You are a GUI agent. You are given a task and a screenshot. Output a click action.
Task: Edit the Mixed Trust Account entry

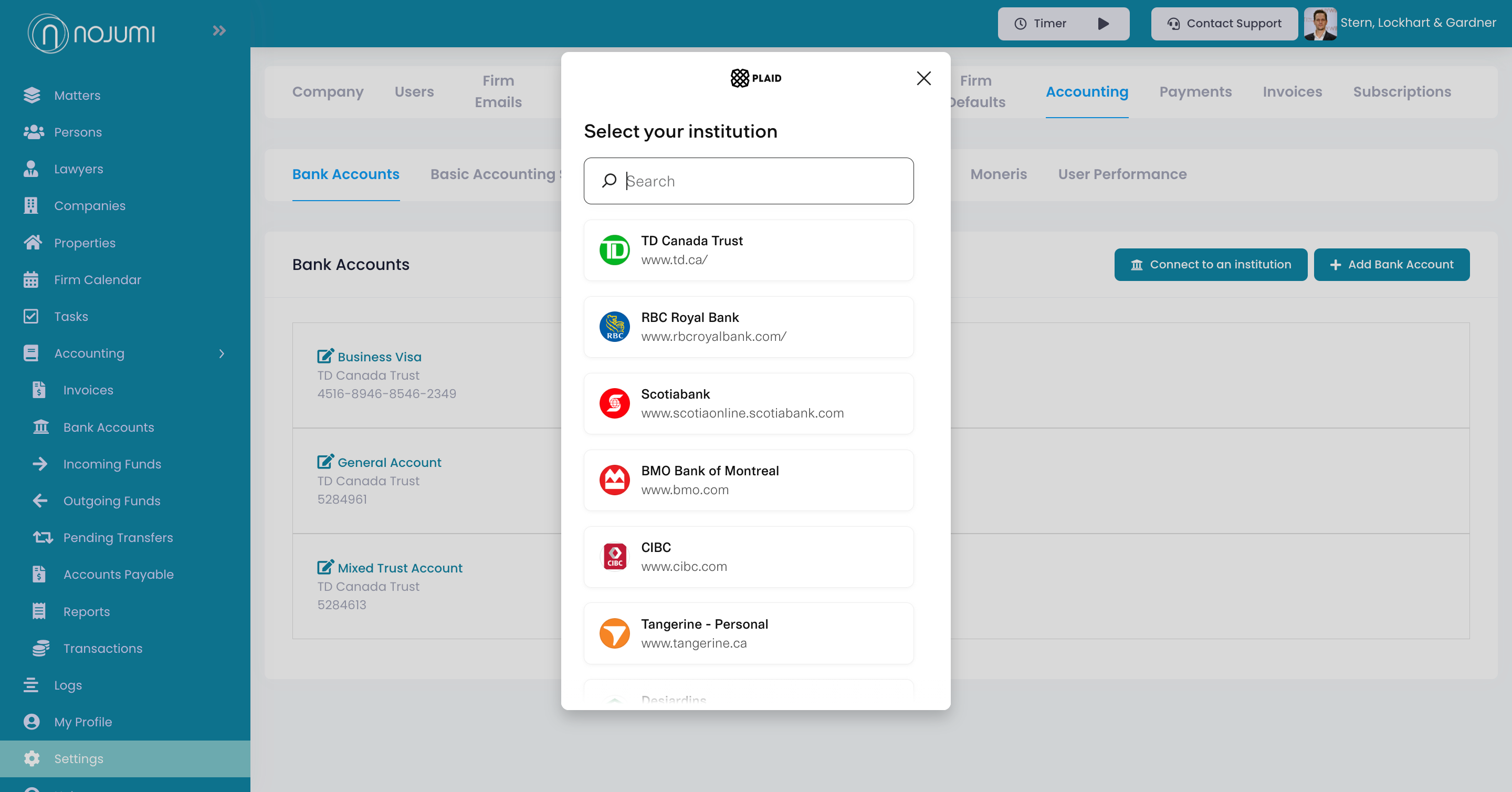(x=325, y=567)
